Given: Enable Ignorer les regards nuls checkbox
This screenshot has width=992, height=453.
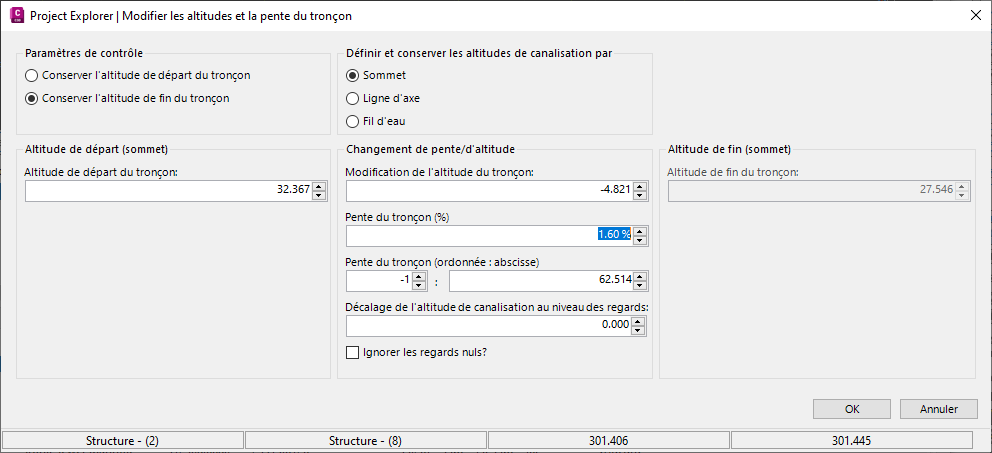Looking at the screenshot, I should pos(352,352).
